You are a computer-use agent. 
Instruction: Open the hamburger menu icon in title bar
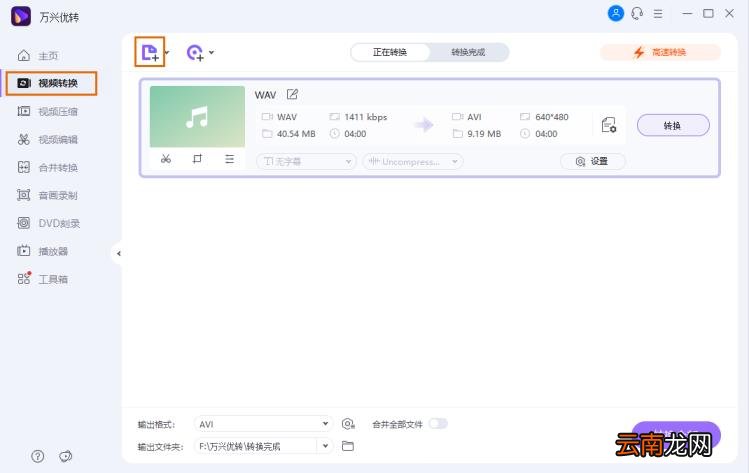(x=658, y=14)
